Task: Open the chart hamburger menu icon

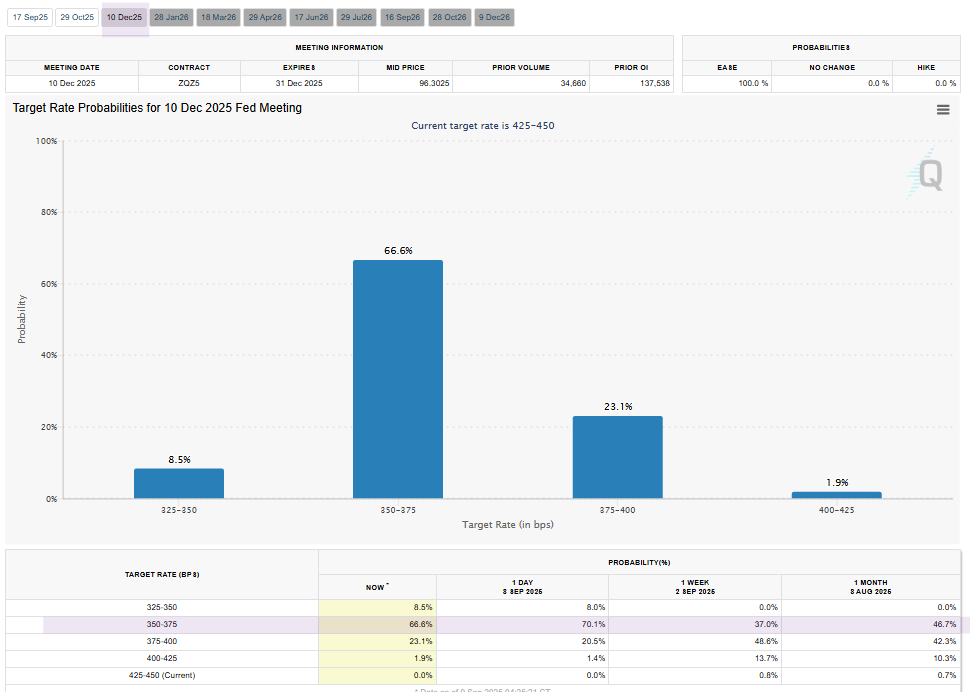Action: [x=943, y=109]
